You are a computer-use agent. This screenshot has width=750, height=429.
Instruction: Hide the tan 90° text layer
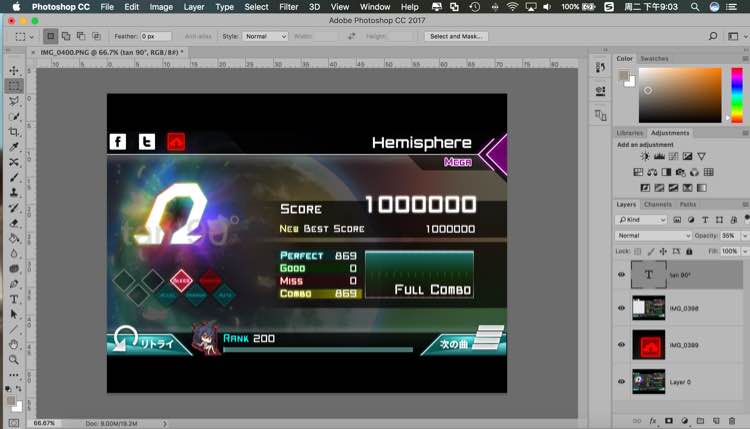point(621,275)
